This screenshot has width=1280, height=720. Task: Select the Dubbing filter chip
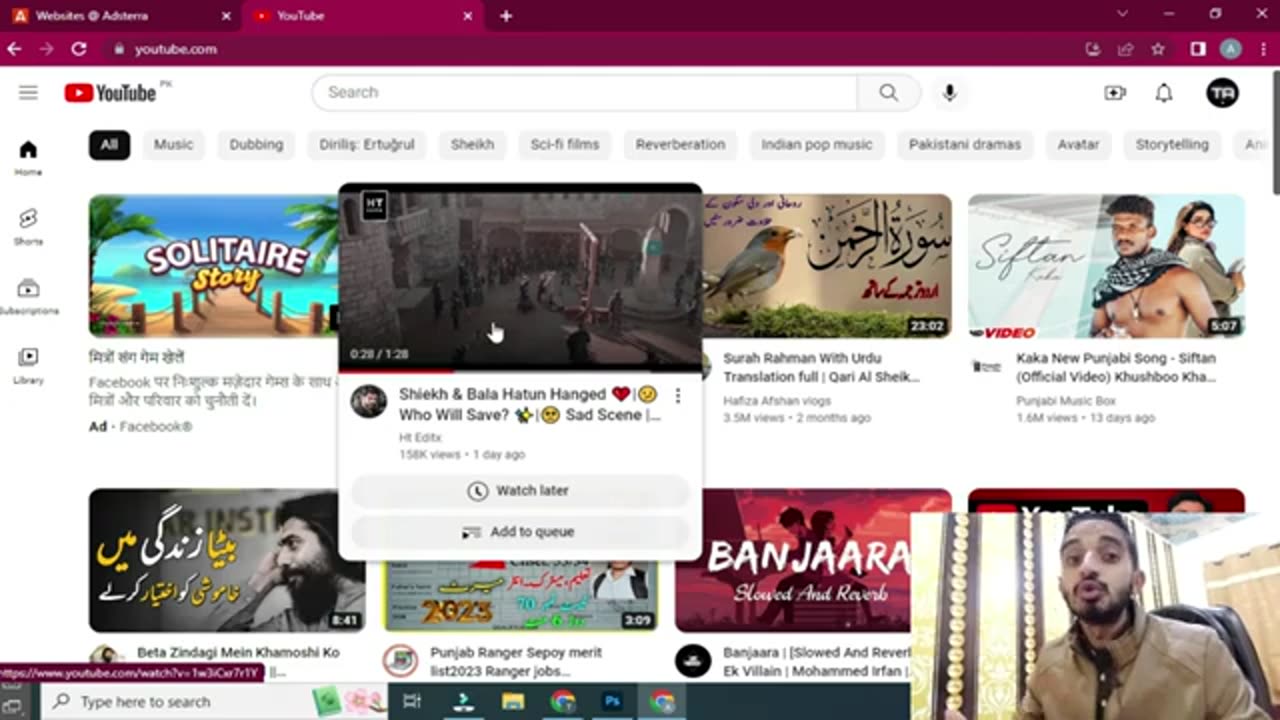point(256,145)
